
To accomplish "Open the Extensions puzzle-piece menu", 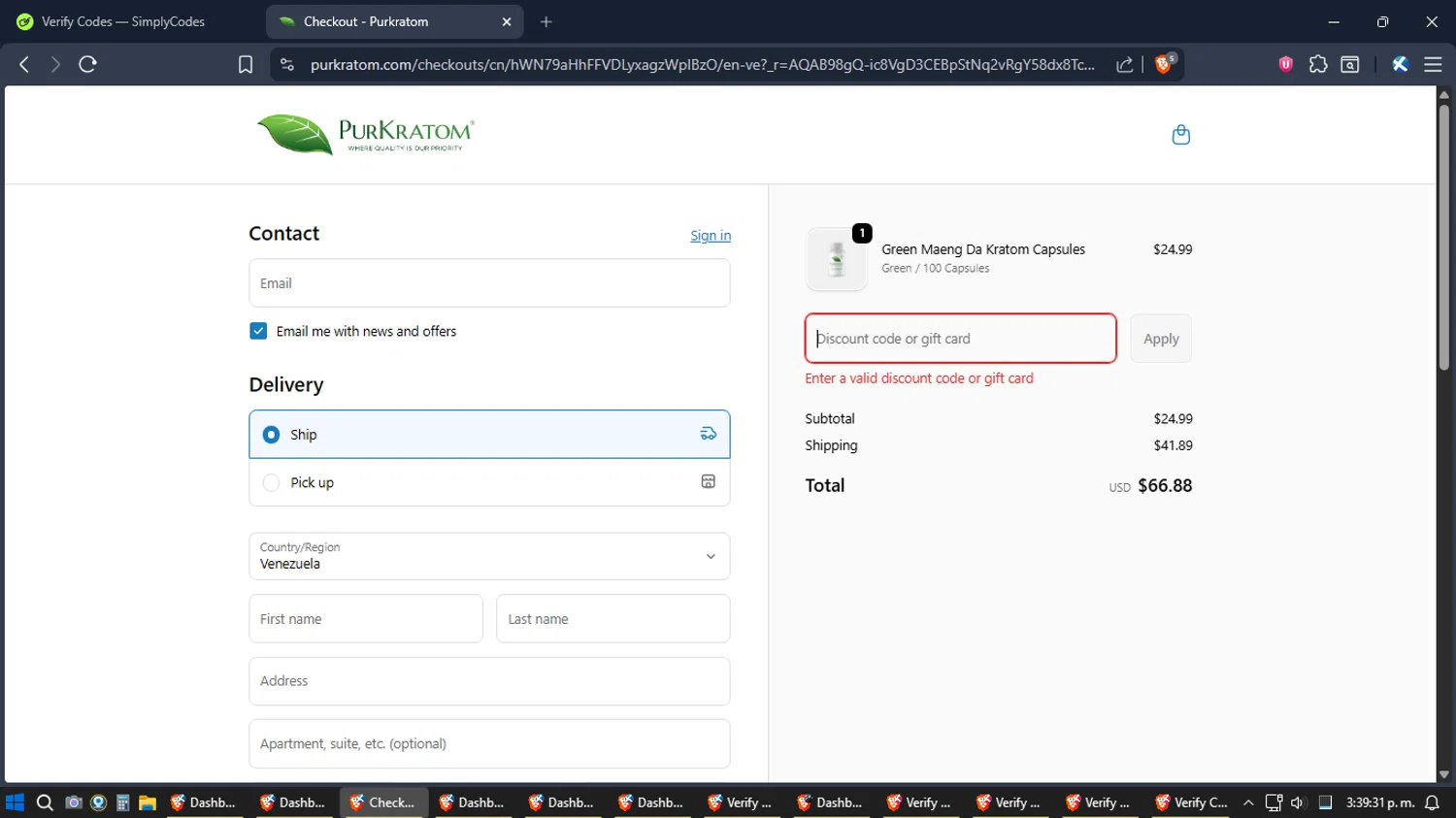I will [1318, 64].
